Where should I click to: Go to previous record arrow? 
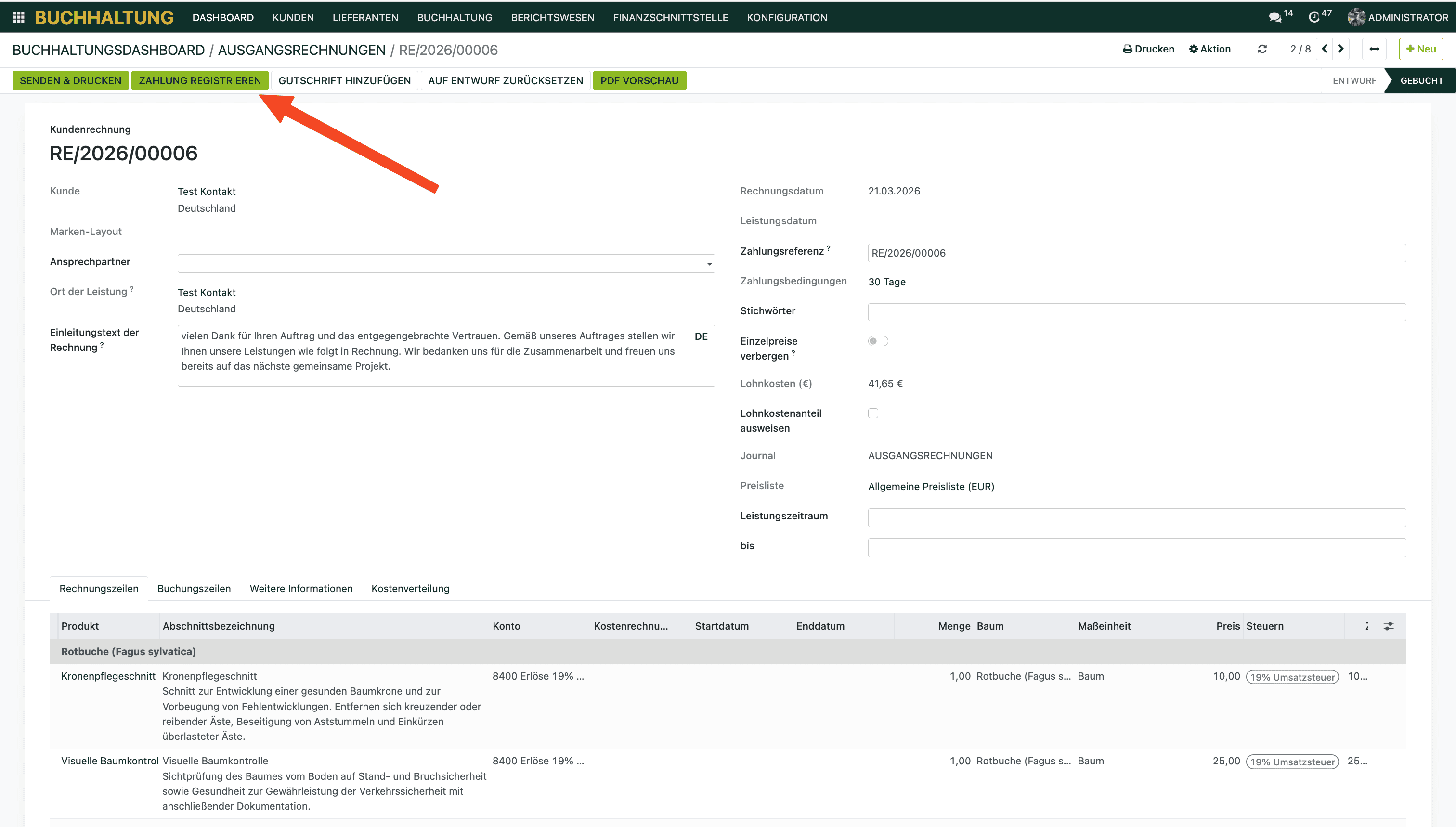pos(1324,49)
